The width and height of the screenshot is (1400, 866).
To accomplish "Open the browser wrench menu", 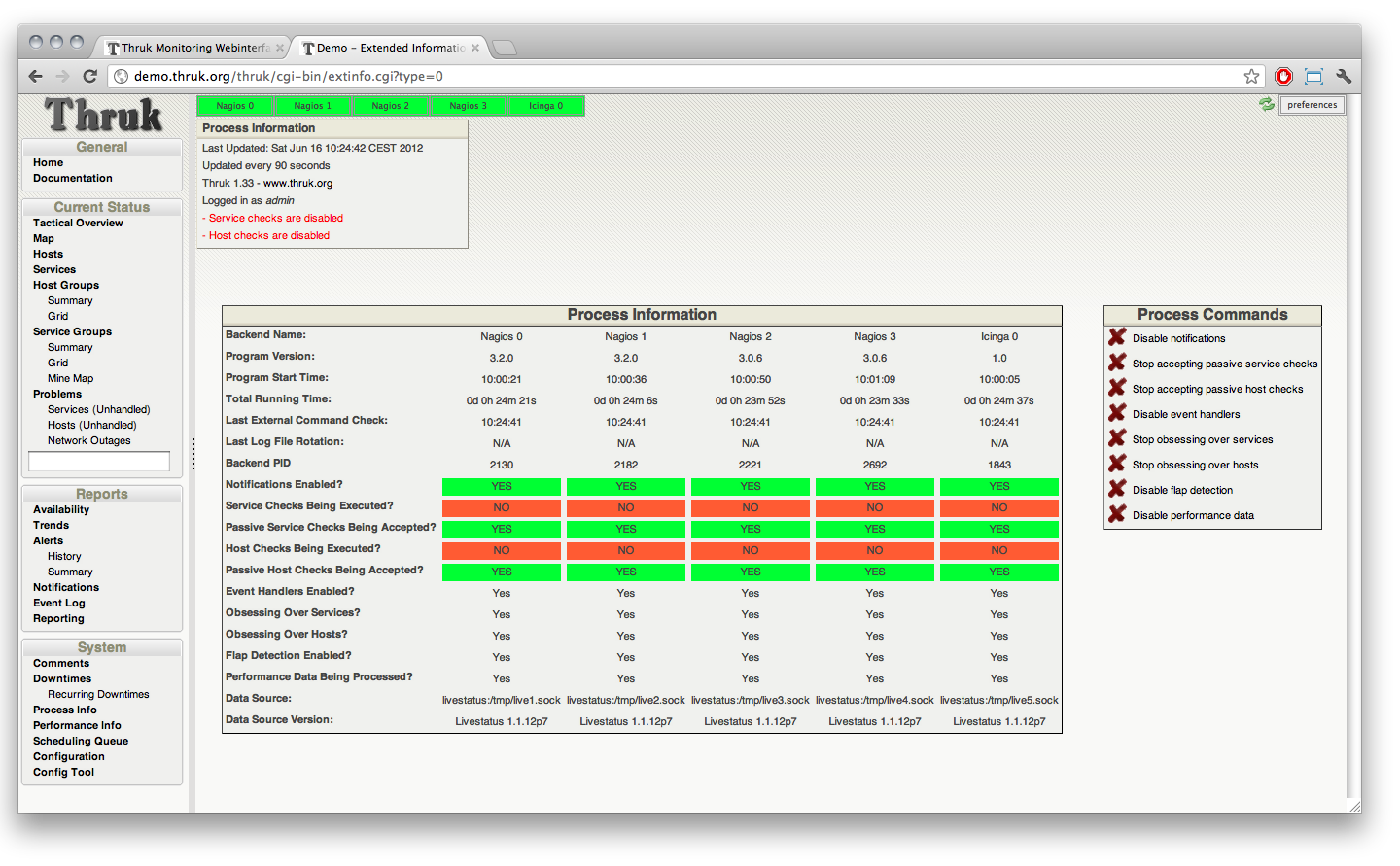I will (x=1345, y=76).
